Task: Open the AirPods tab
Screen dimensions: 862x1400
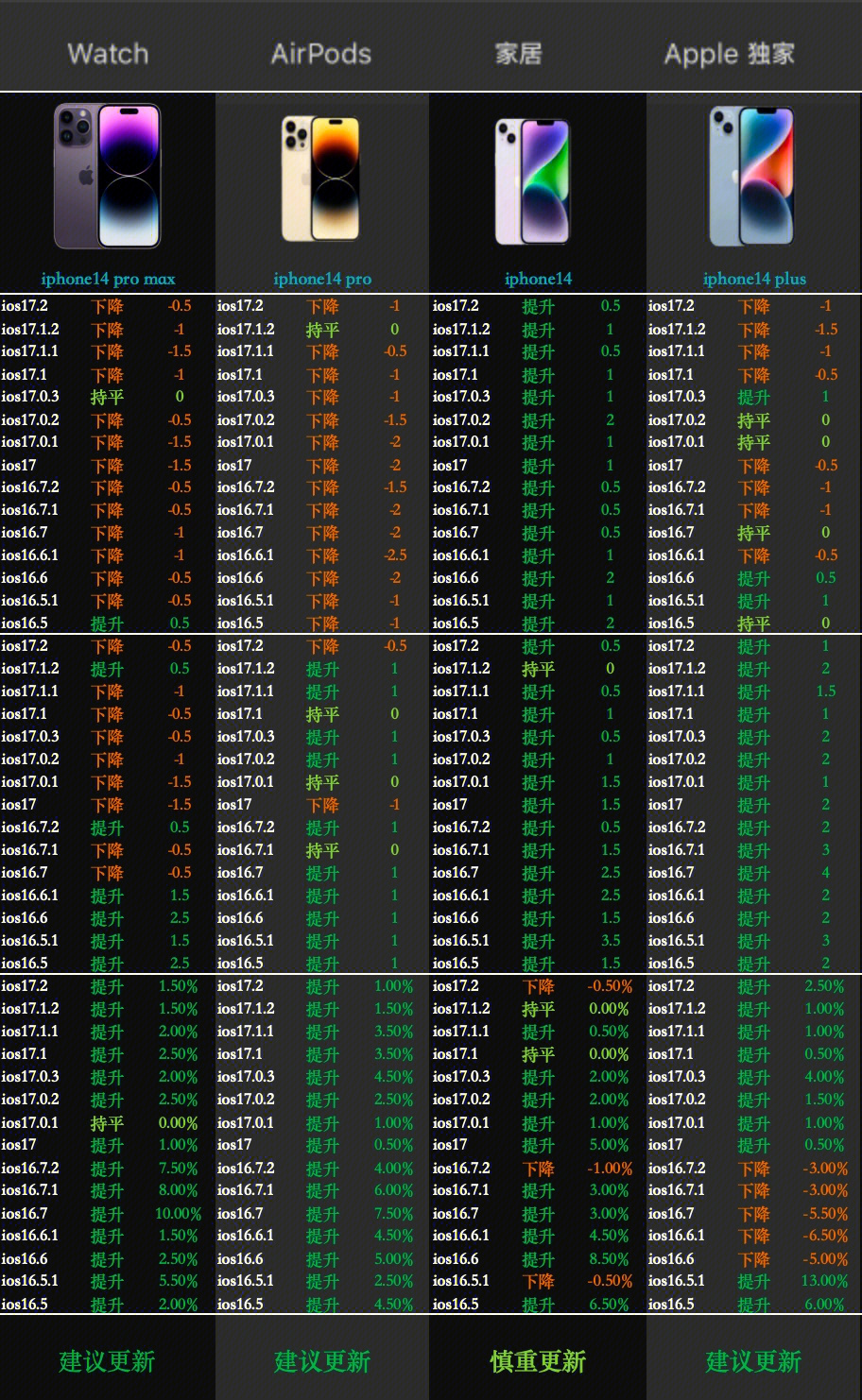Action: [321, 54]
